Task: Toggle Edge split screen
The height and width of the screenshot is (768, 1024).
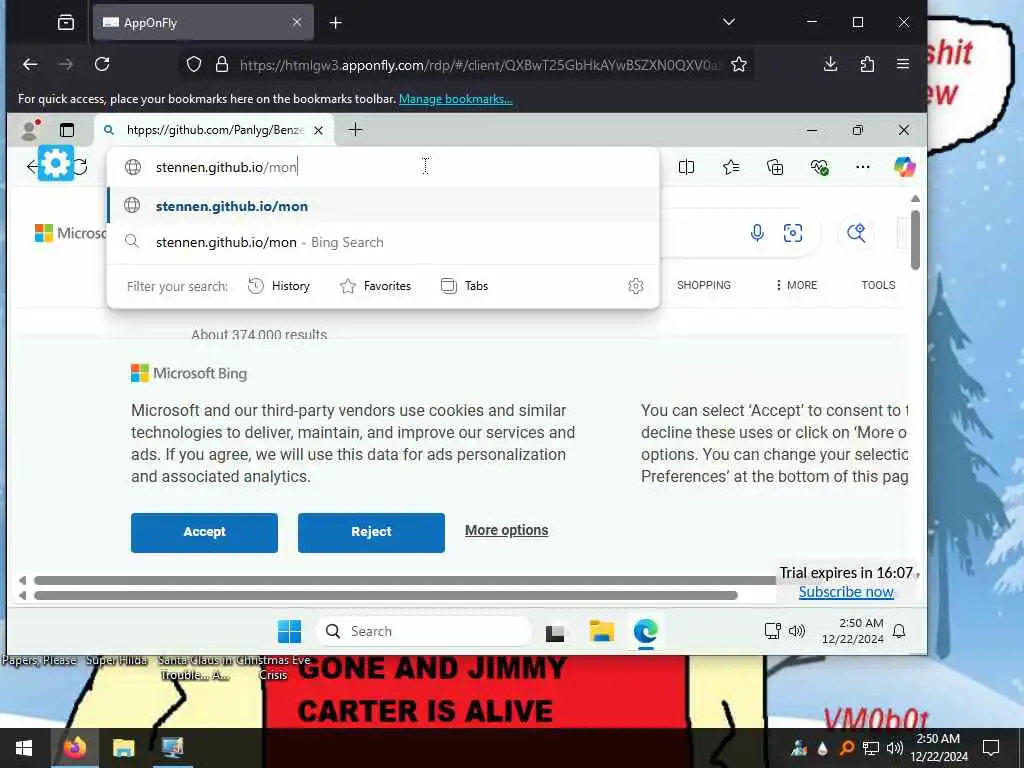Action: tap(686, 167)
